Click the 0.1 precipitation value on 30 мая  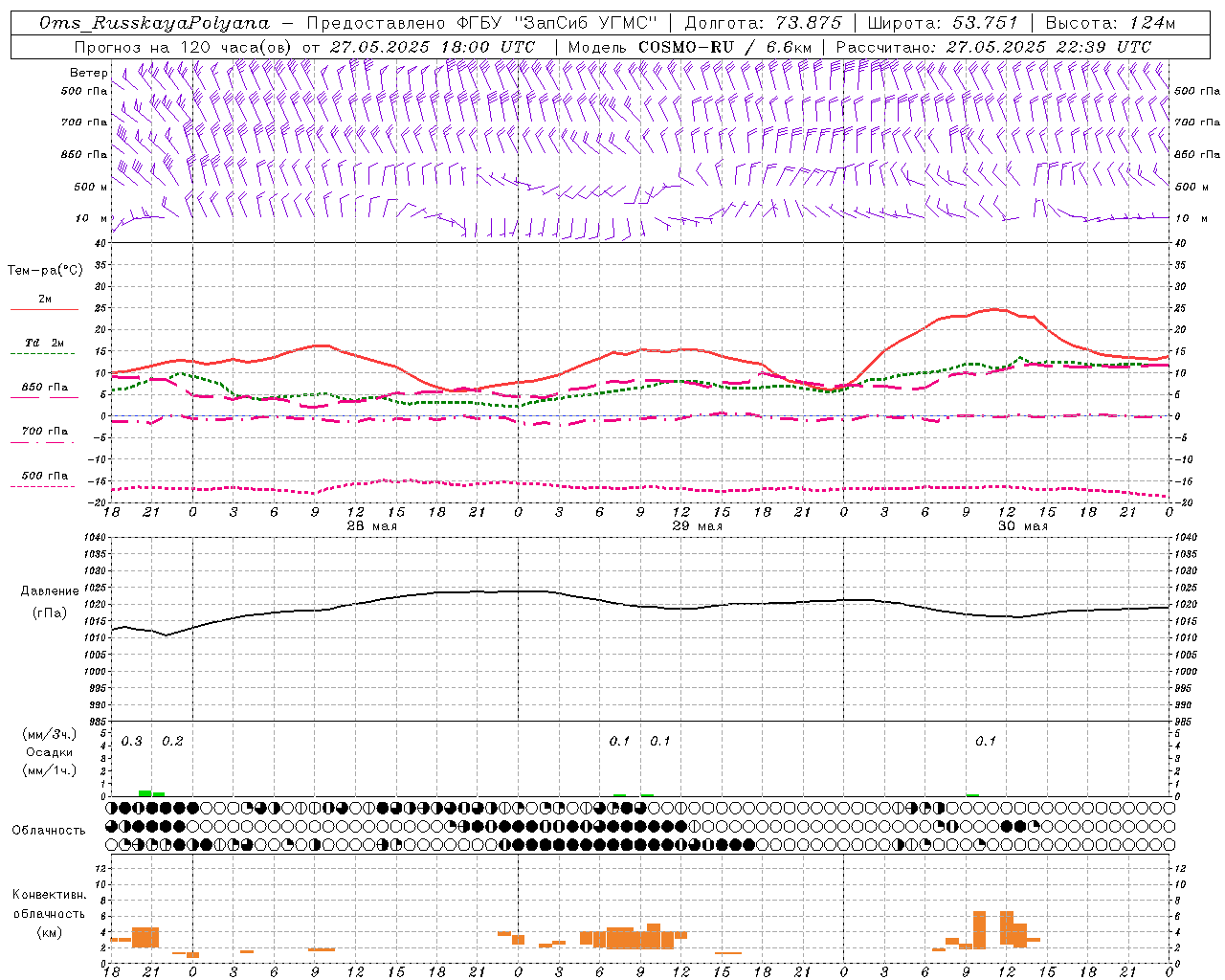986,742
